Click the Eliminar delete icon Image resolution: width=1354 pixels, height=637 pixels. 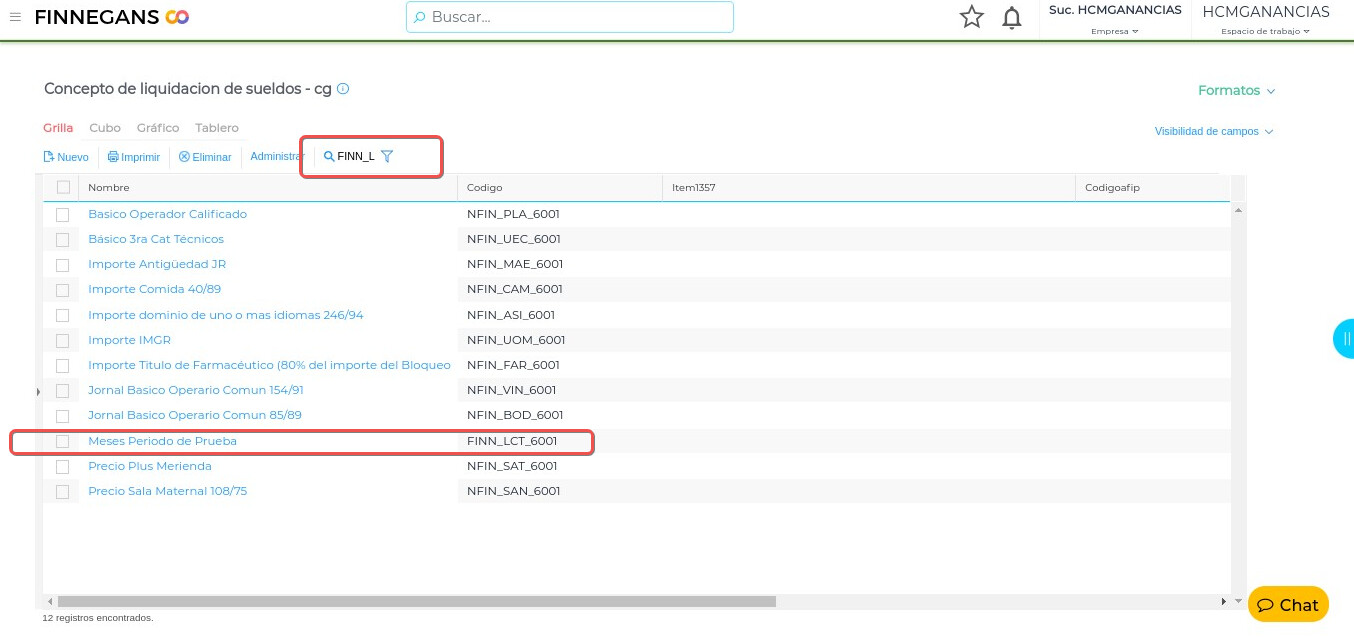click(184, 157)
